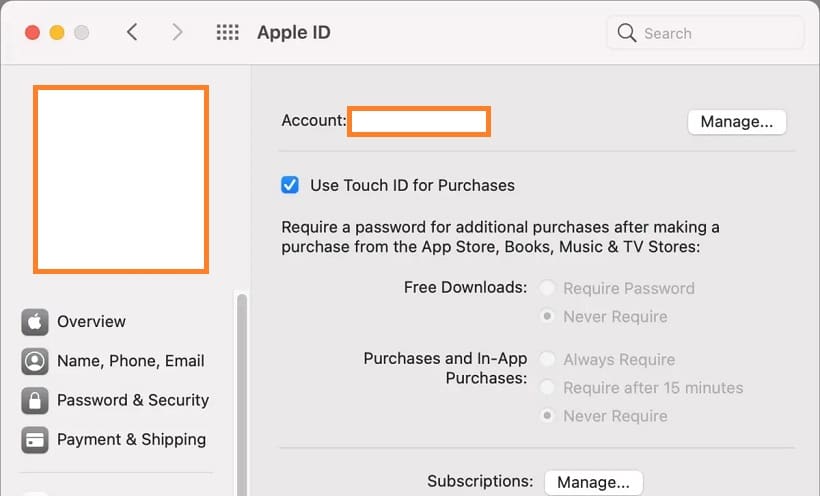
Task: Toggle Use Touch ID for Purchases checkbox
Action: 290,185
